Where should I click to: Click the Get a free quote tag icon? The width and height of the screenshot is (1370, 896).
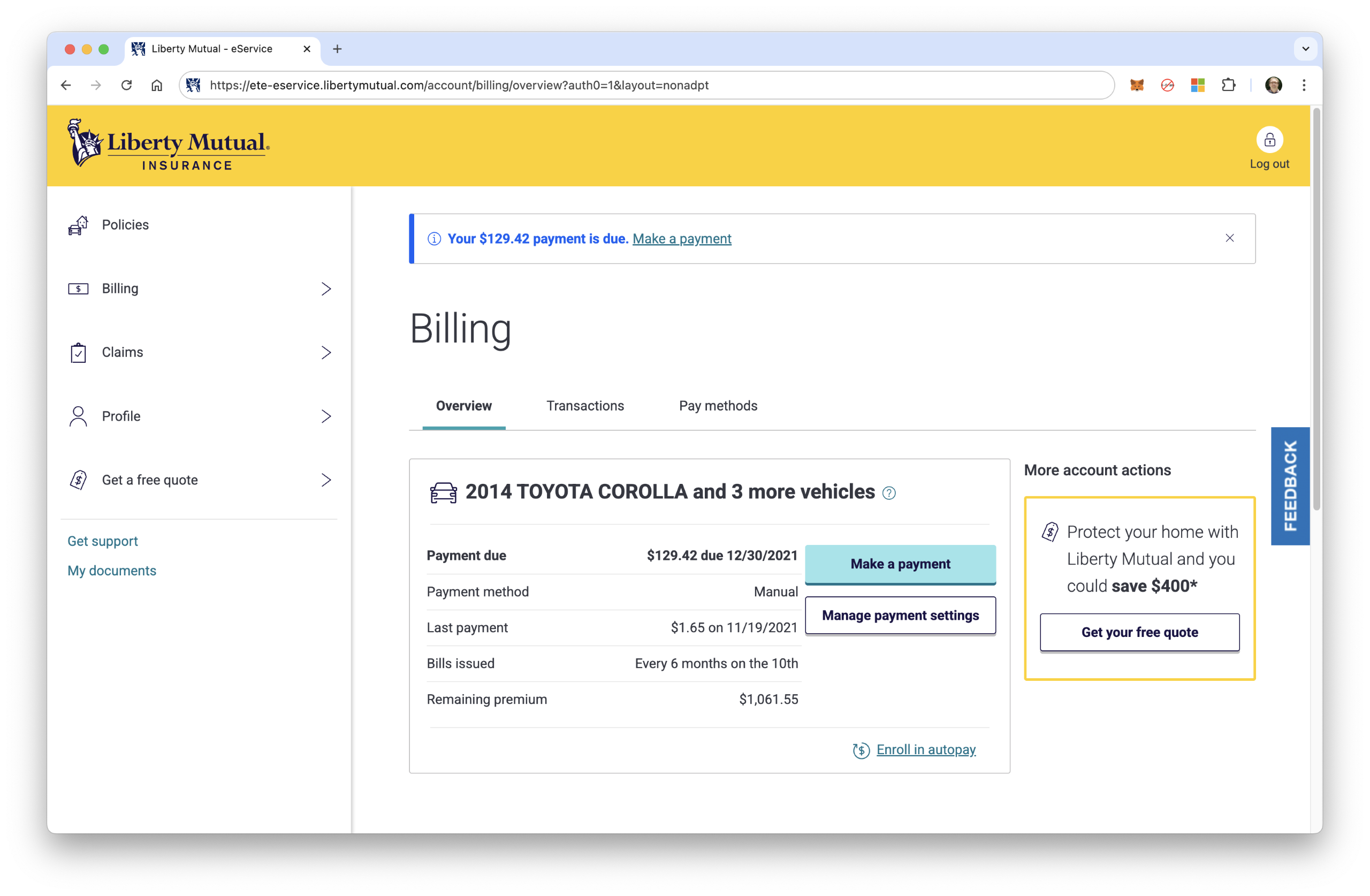[78, 480]
